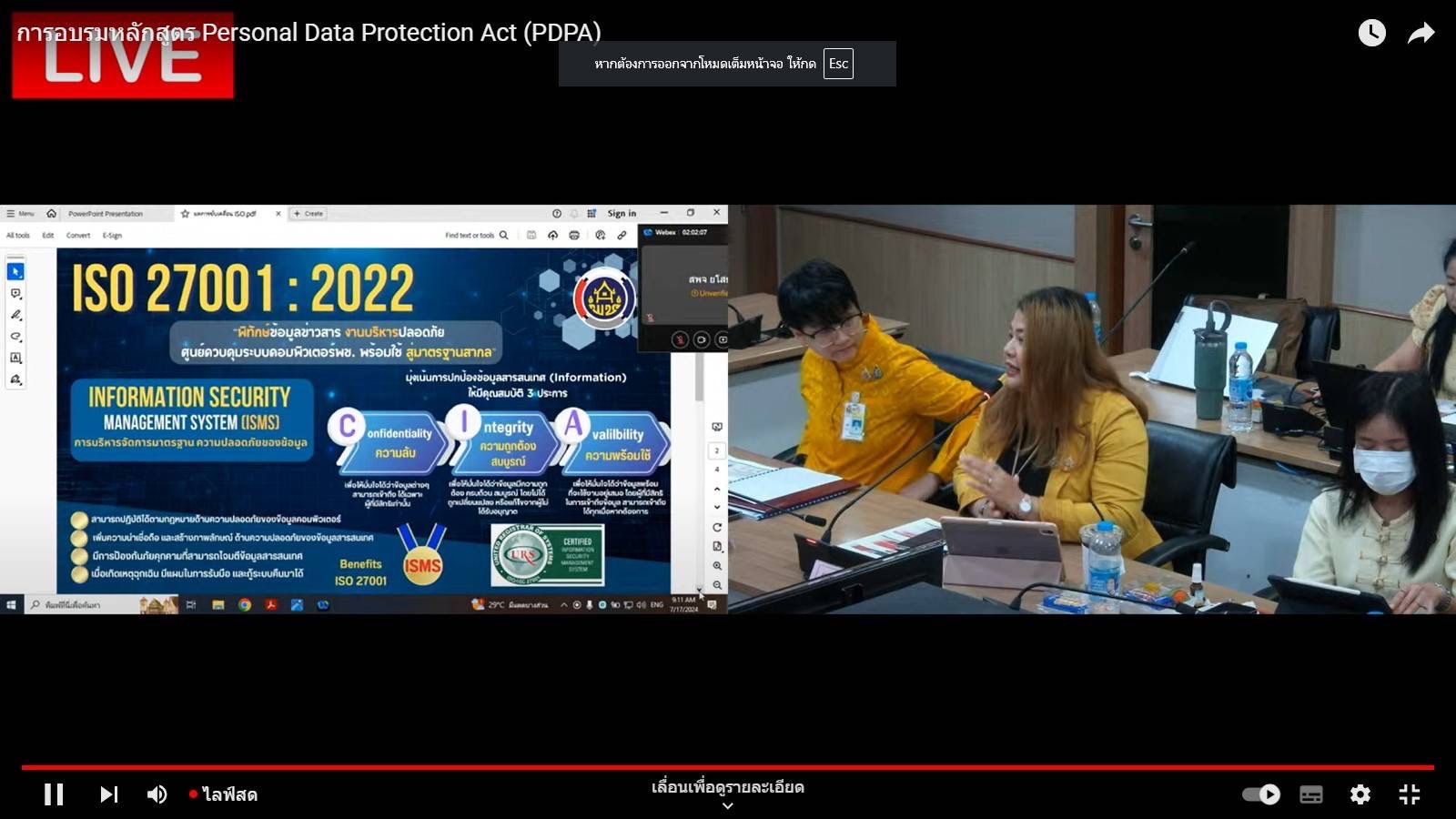Select the Acrobat comment tool icon
The height and width of the screenshot is (819, 1456).
pyautogui.click(x=15, y=293)
